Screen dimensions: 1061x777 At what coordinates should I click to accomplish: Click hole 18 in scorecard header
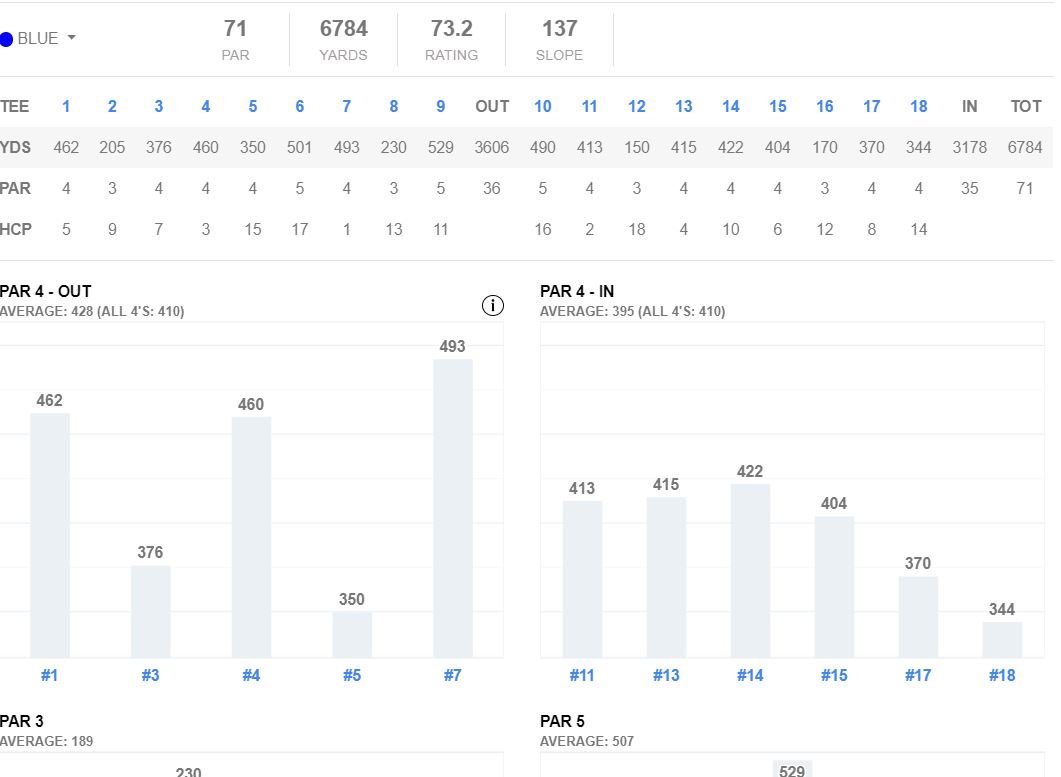[918, 107]
